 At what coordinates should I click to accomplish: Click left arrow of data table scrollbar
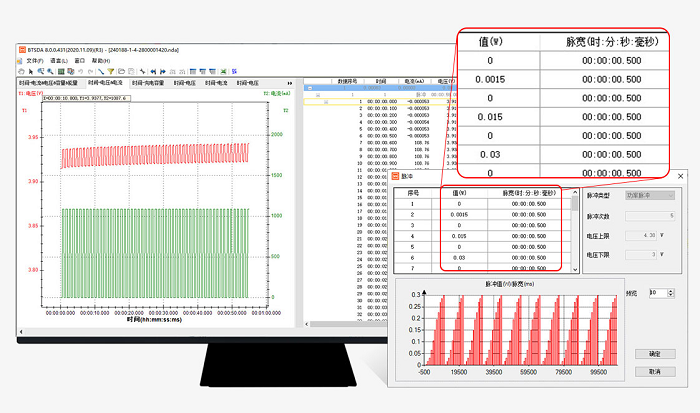(x=307, y=324)
